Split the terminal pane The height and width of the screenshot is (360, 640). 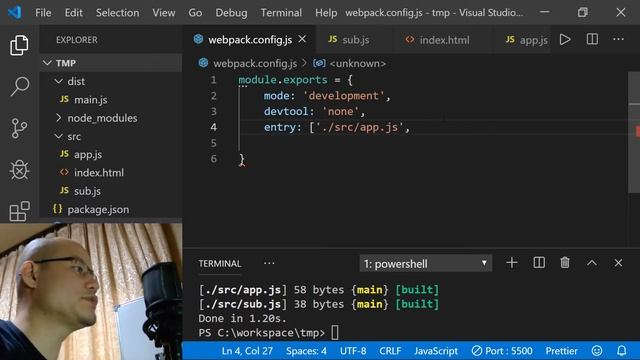(539, 263)
